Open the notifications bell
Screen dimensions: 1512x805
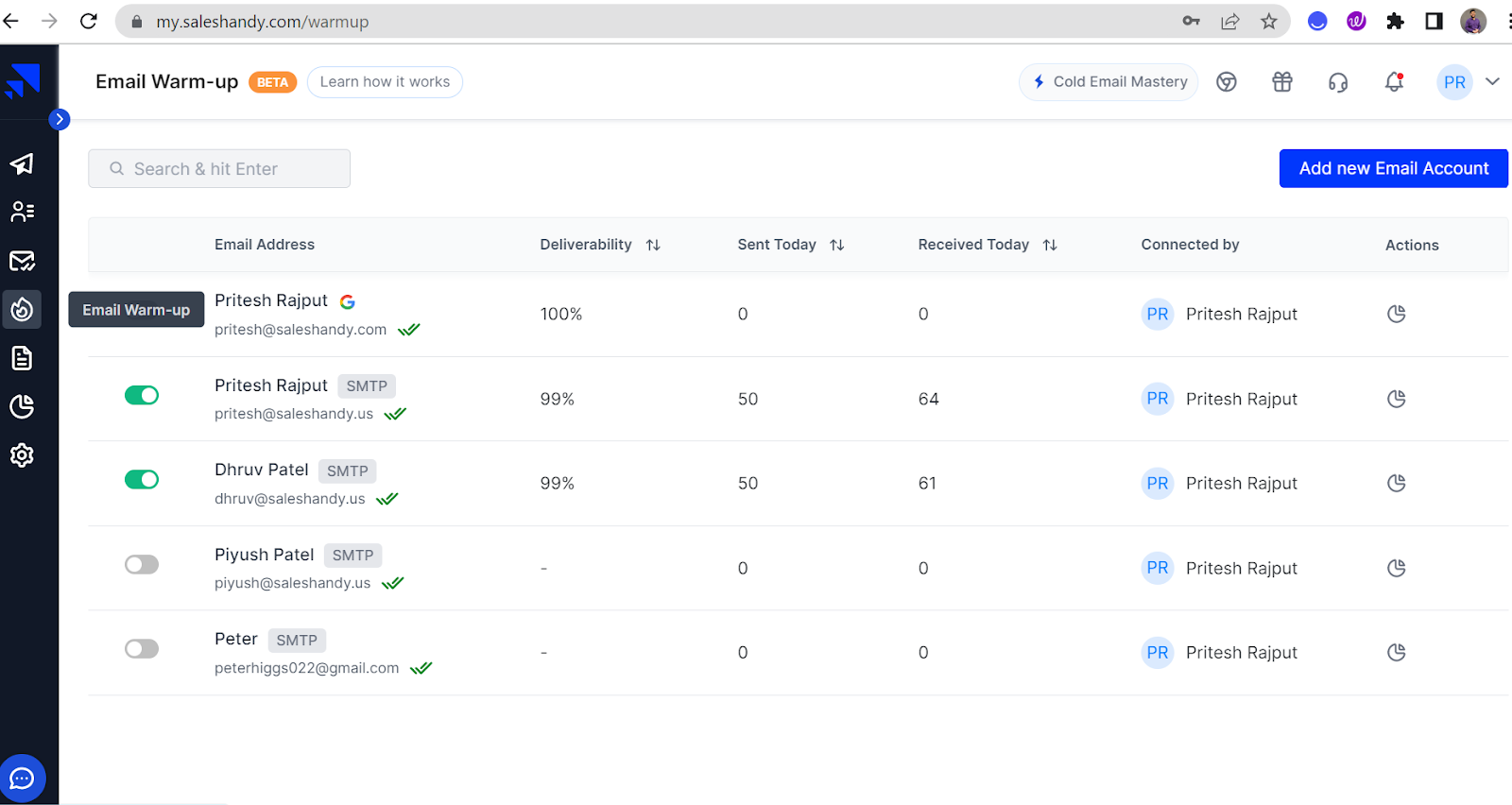pyautogui.click(x=1394, y=82)
